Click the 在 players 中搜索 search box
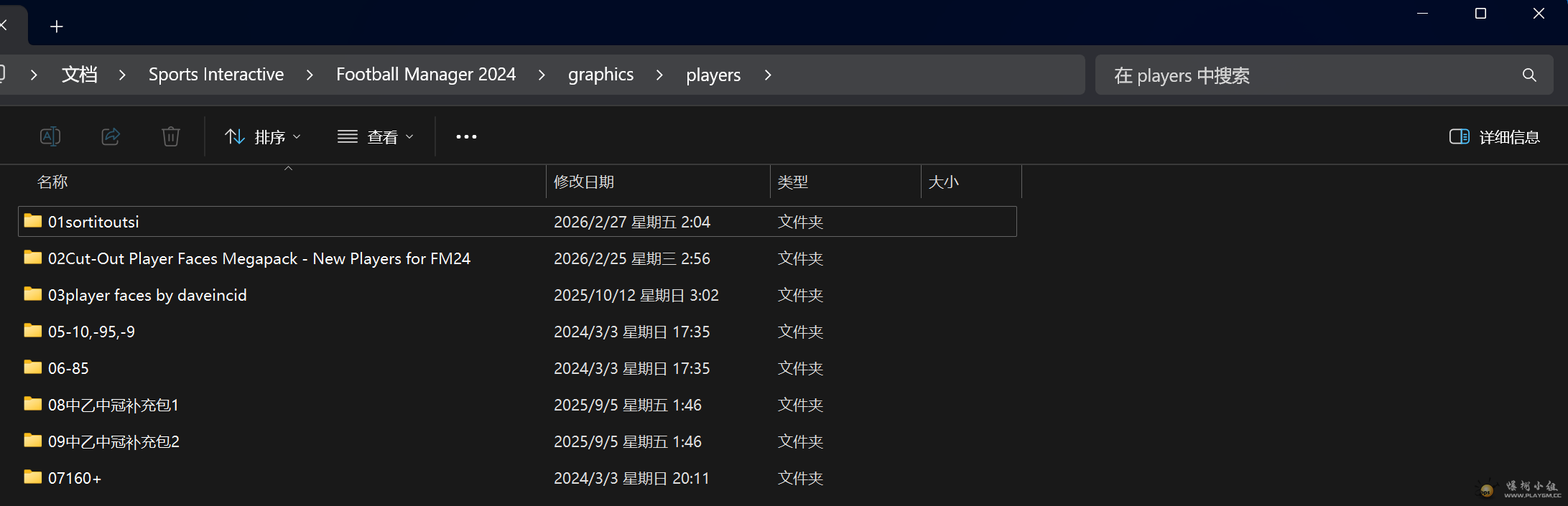Screen dimensions: 1568x506 (x=1293, y=75)
